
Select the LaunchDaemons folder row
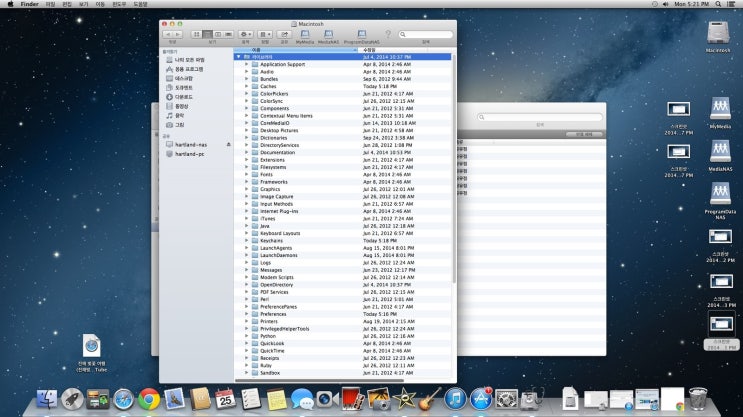tap(343, 255)
